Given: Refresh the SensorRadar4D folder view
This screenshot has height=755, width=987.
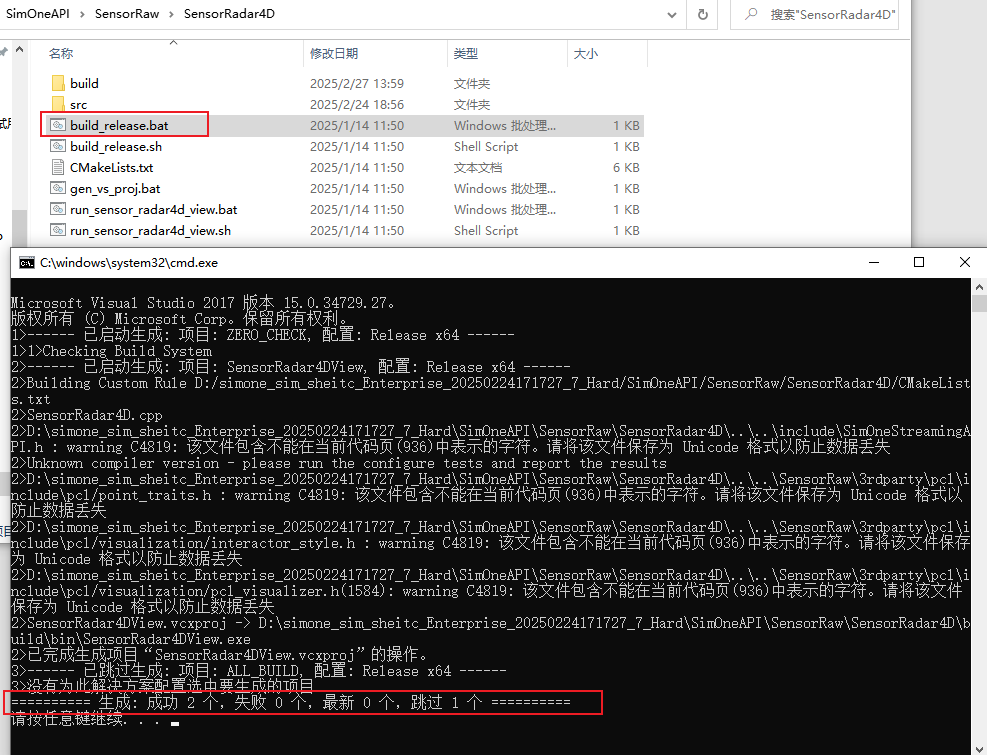Looking at the screenshot, I should pos(702,14).
